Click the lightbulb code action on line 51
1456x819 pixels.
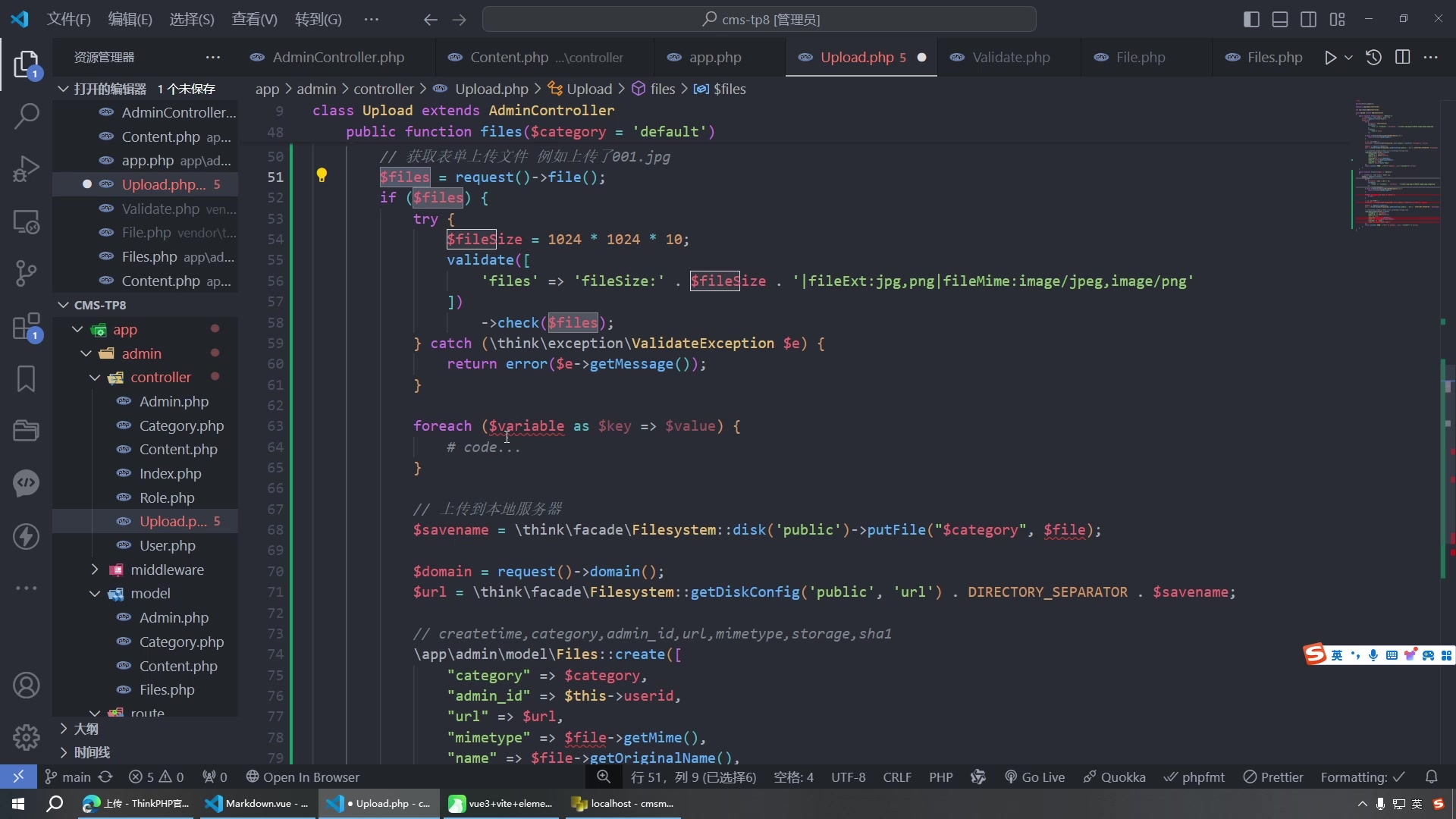(x=323, y=175)
